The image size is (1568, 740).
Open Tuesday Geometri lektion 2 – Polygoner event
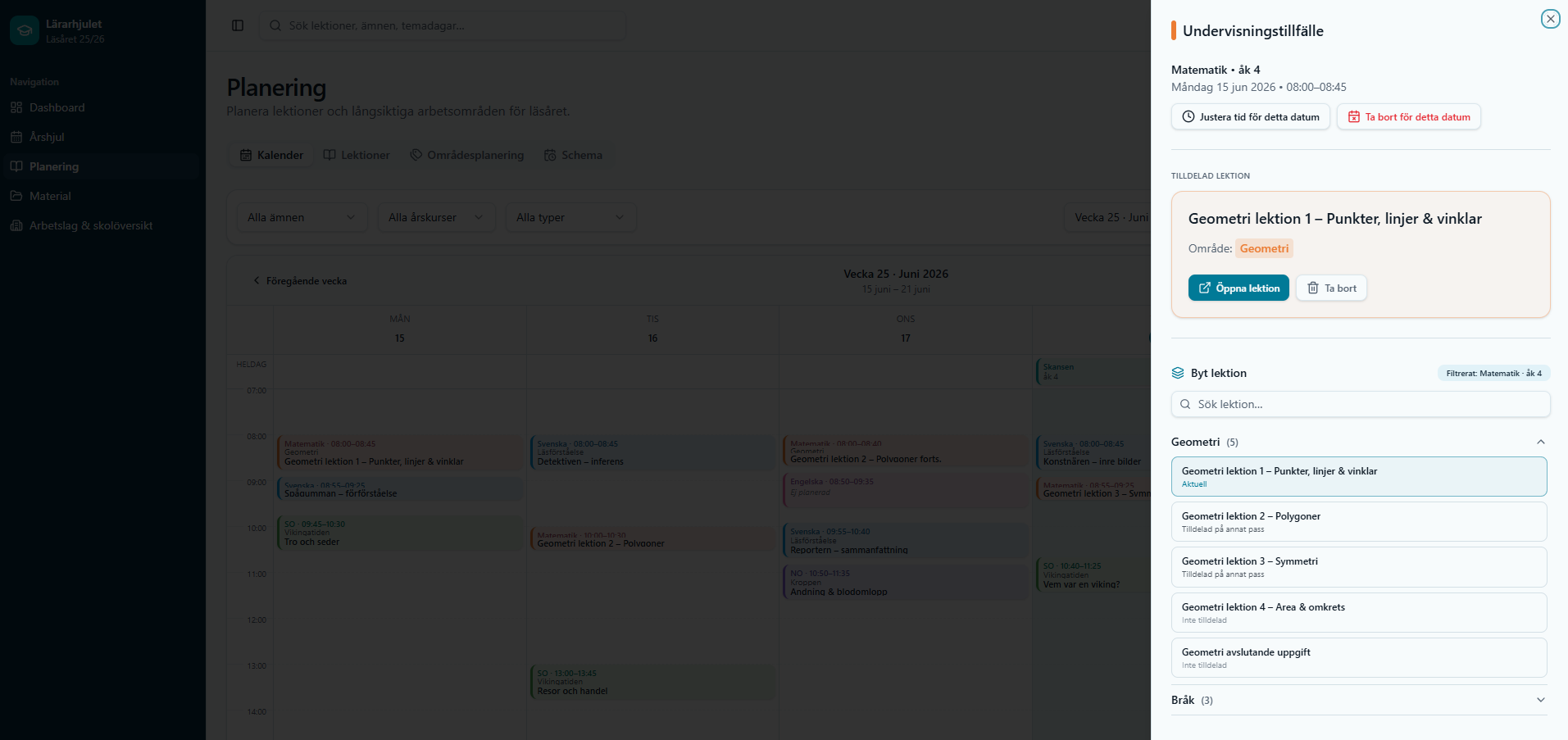[652, 538]
